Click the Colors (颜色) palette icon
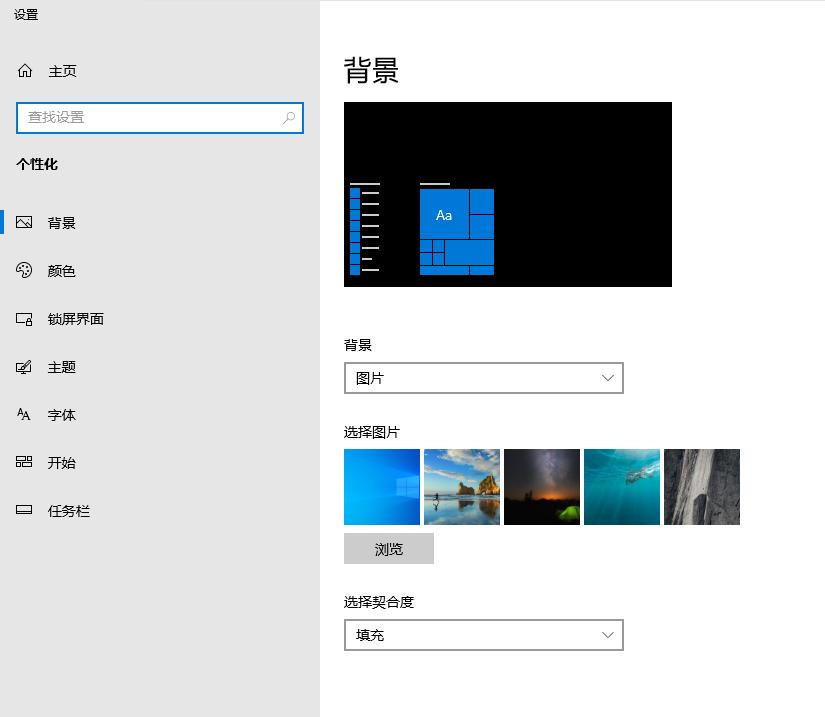The height and width of the screenshot is (717, 825). click(x=25, y=271)
